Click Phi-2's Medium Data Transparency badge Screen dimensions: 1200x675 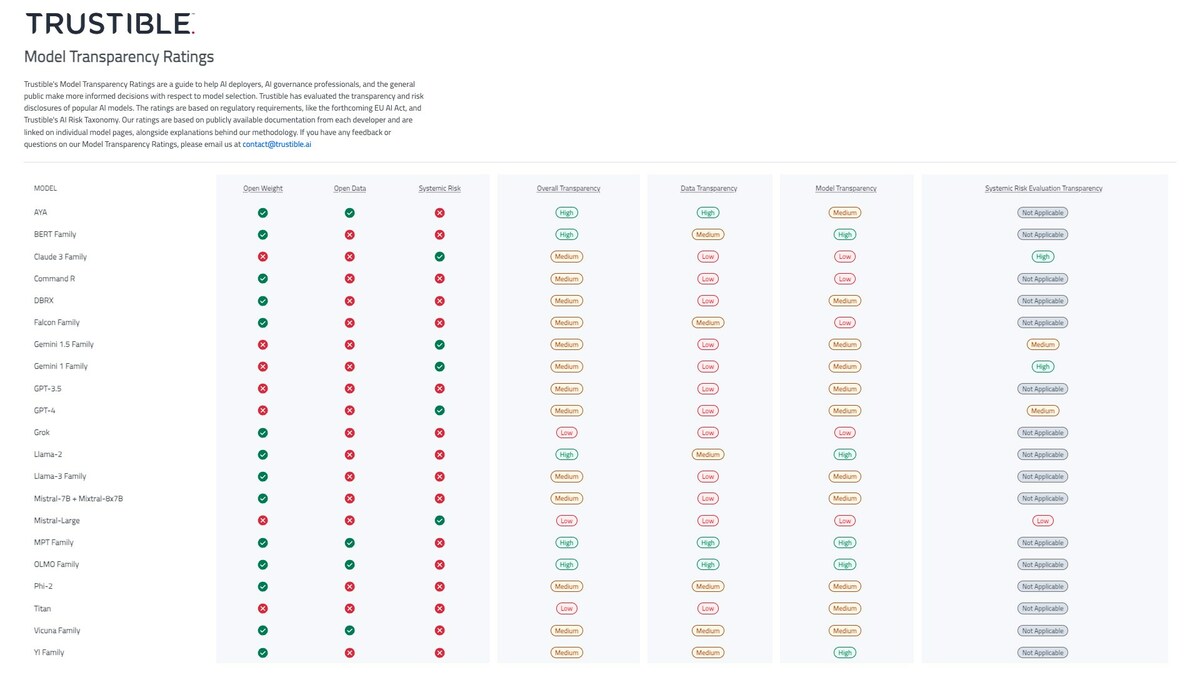pyautogui.click(x=708, y=587)
